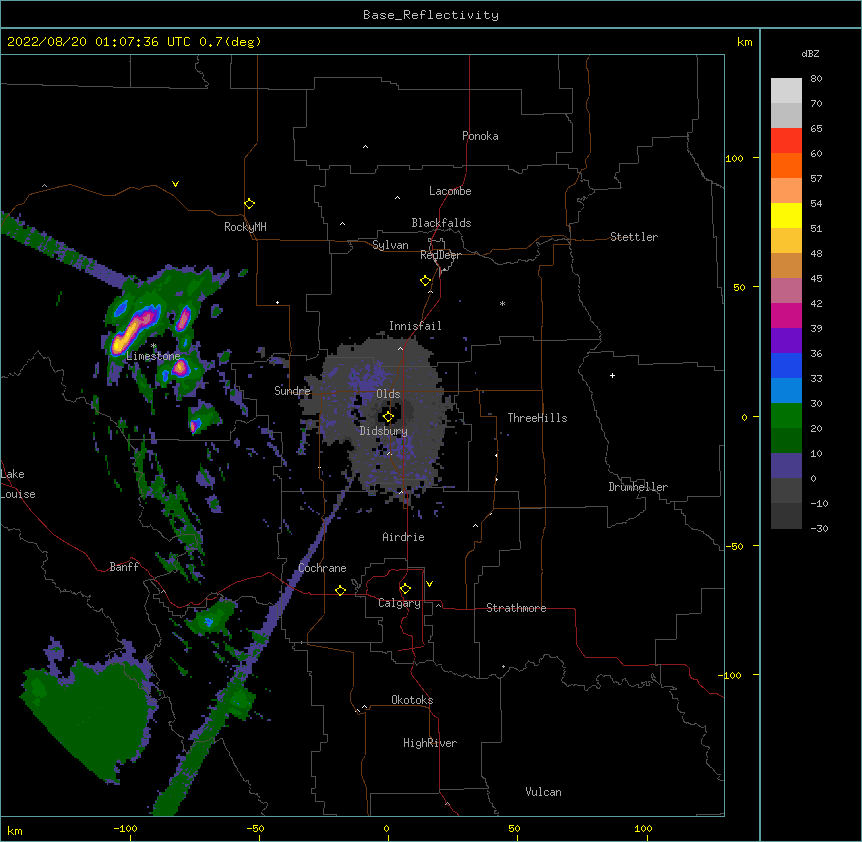
Task: Click the yellow diamond marker above the Calgary label
Action: [x=405, y=589]
